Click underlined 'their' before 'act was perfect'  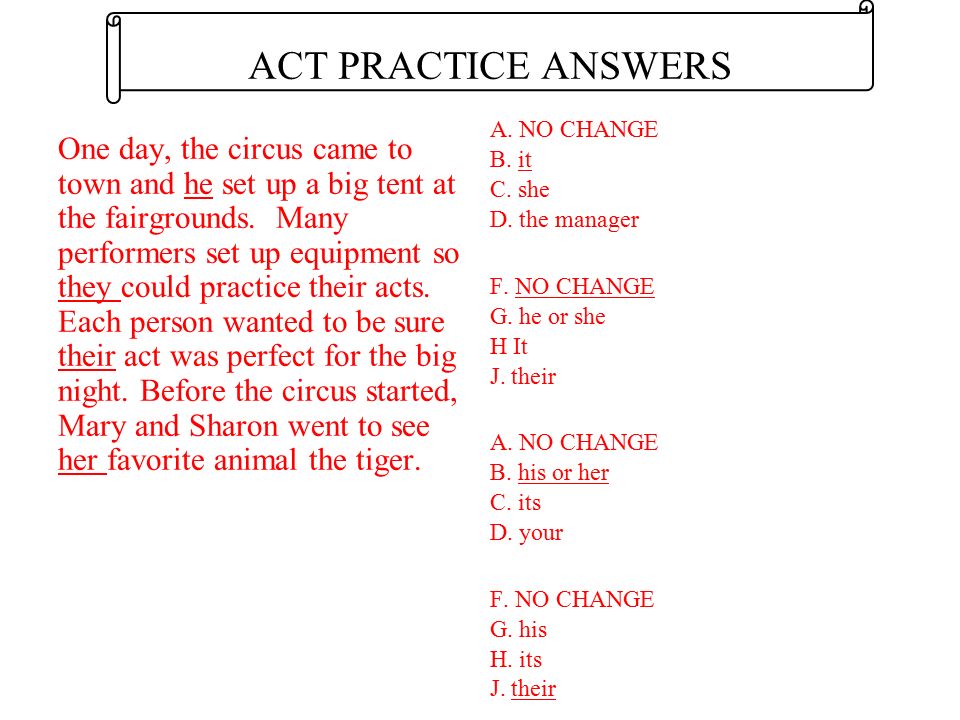[x=86, y=356]
